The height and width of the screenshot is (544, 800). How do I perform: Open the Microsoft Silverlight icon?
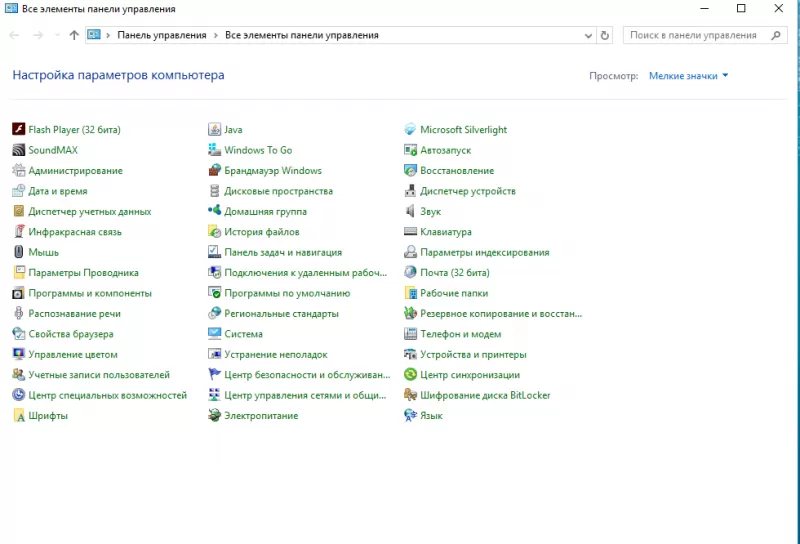pos(410,129)
